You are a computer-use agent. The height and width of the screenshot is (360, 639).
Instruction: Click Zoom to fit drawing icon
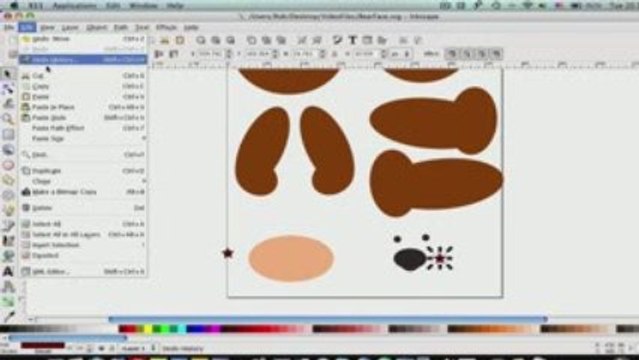[x=215, y=40]
